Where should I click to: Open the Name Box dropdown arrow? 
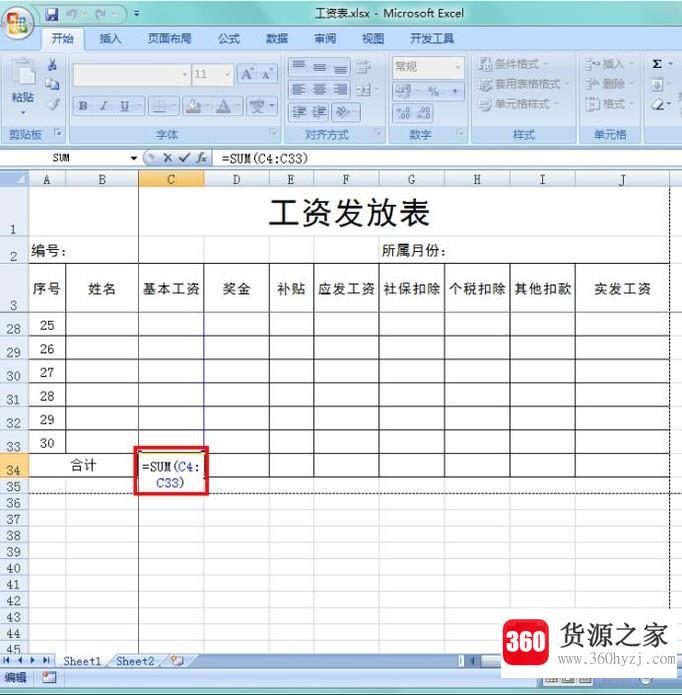[133, 158]
